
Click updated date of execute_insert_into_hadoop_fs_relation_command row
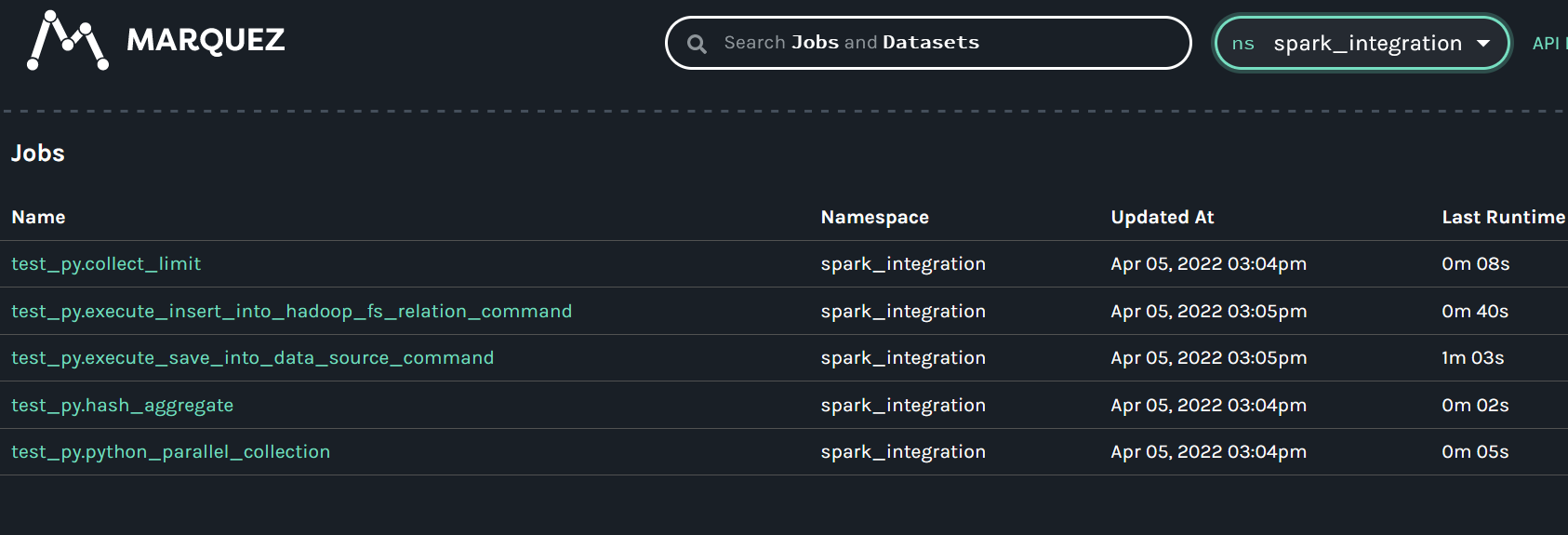click(x=1208, y=312)
